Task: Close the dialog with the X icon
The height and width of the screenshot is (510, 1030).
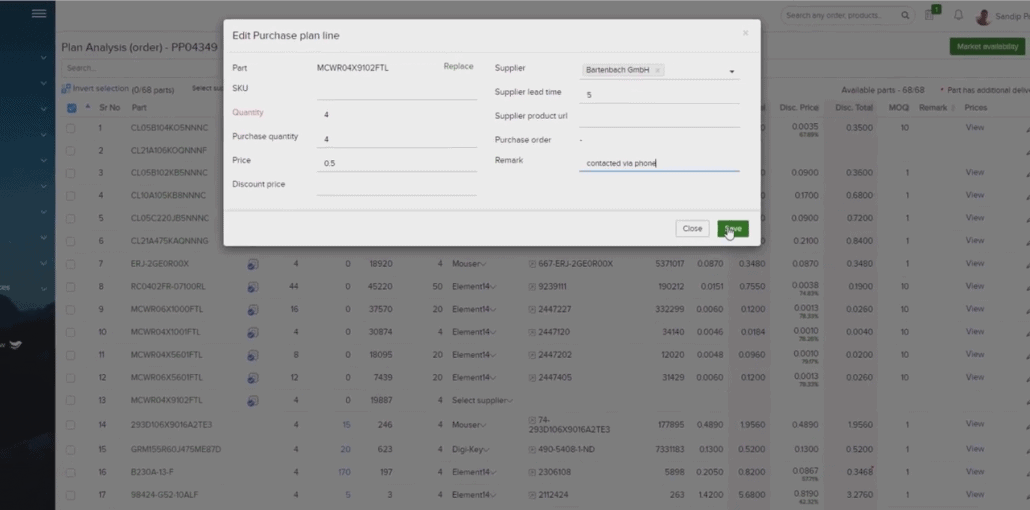Action: point(745,33)
